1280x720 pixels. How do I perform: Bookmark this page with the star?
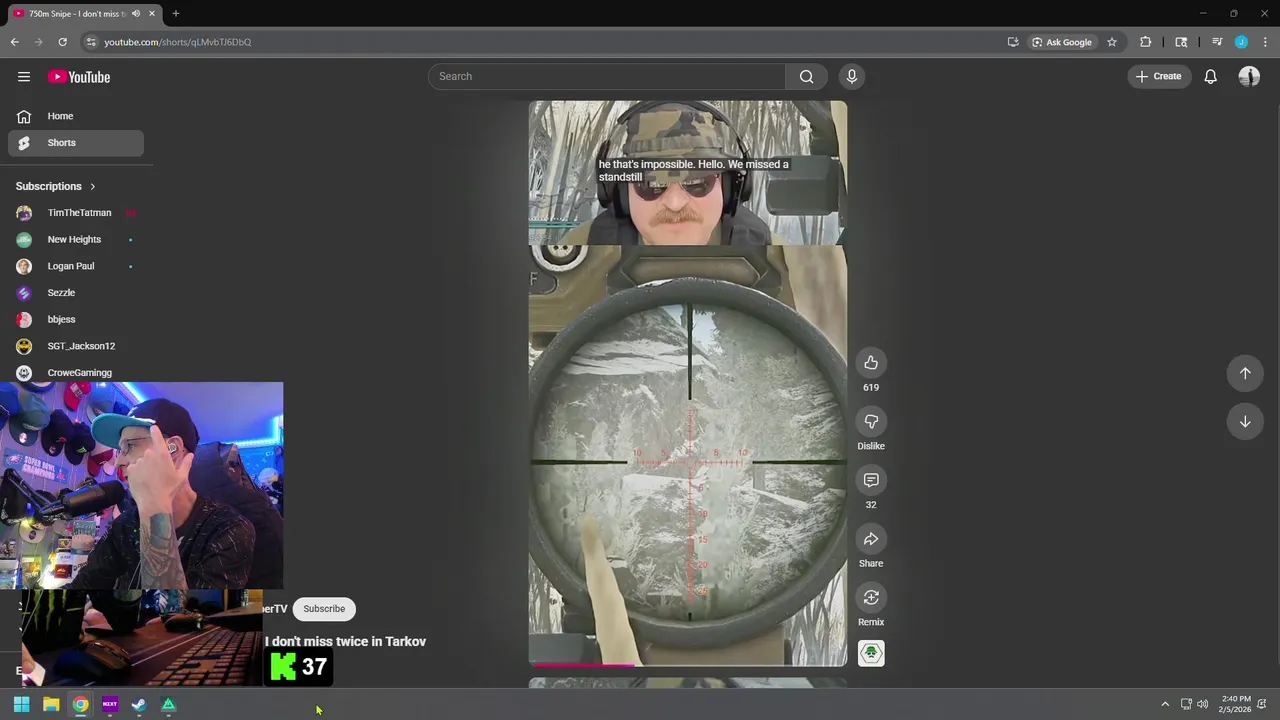[1111, 42]
